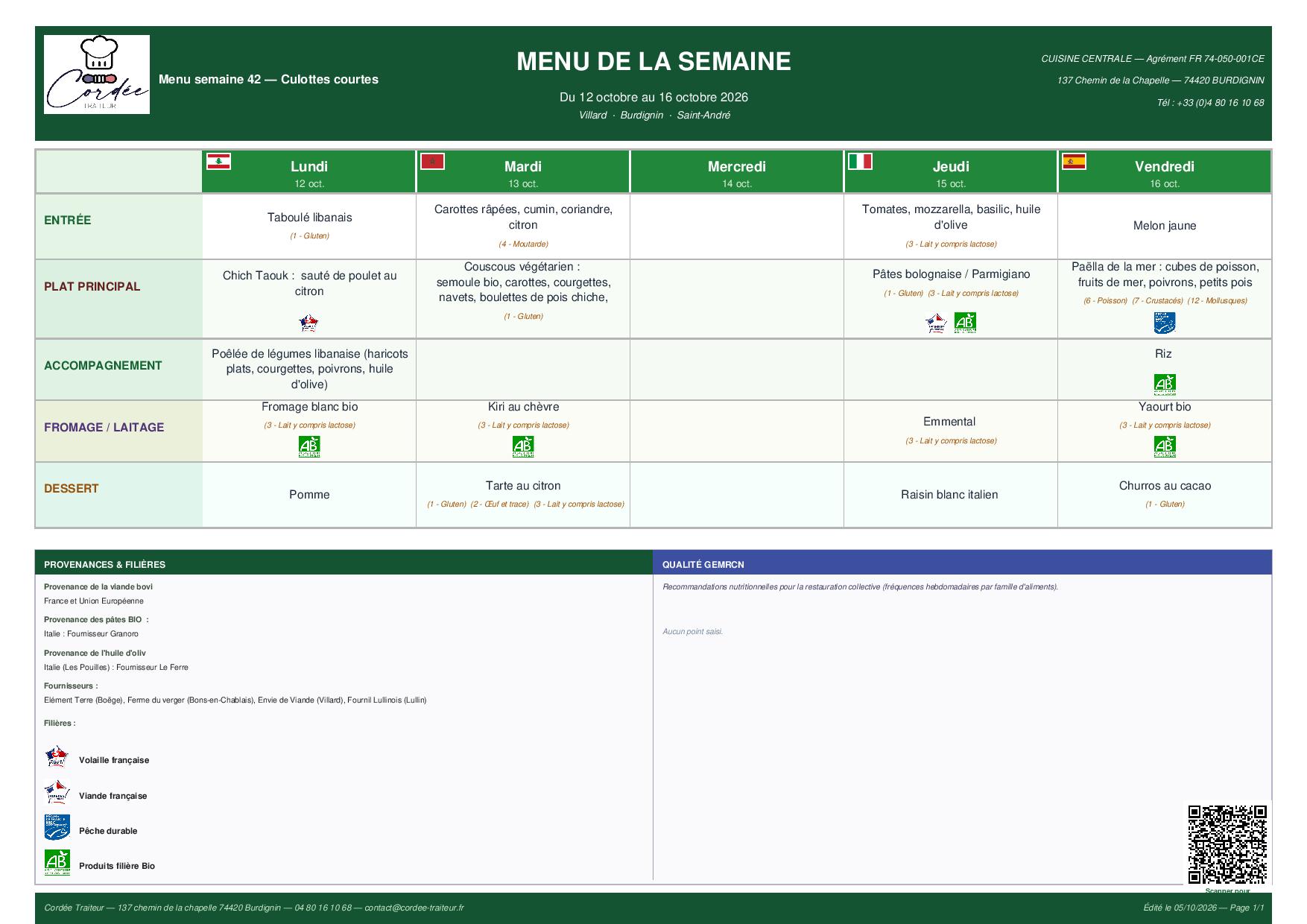
Task: Select the Vendredi 16 oct. column header
Action: (x=1164, y=172)
